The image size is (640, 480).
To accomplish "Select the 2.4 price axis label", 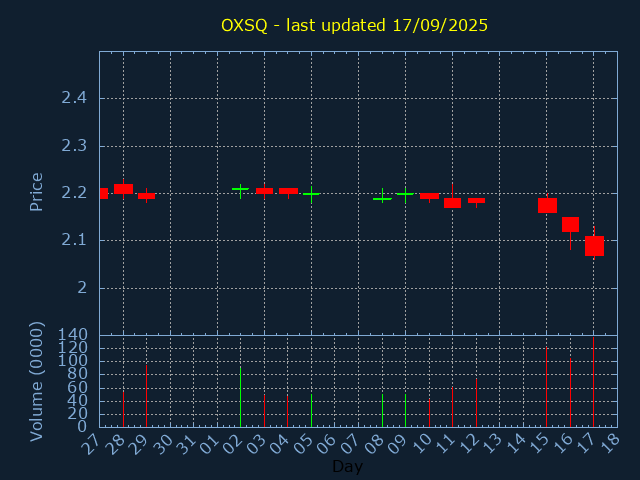I will (x=74, y=98).
